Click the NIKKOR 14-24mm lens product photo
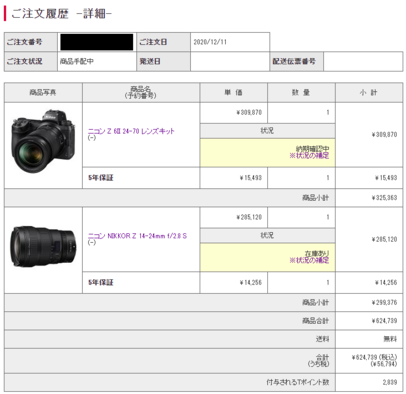Image resolution: width=406 pixels, height=394 pixels. tap(43, 246)
